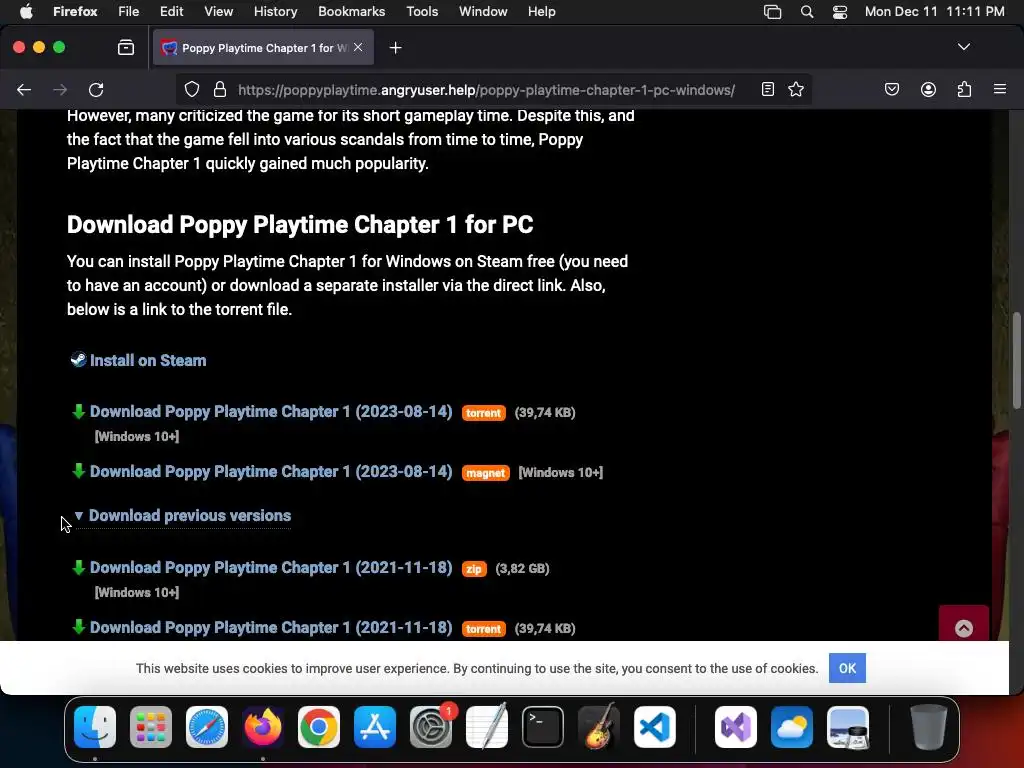Open a new tab with plus
This screenshot has height=768, width=1024.
(x=395, y=48)
